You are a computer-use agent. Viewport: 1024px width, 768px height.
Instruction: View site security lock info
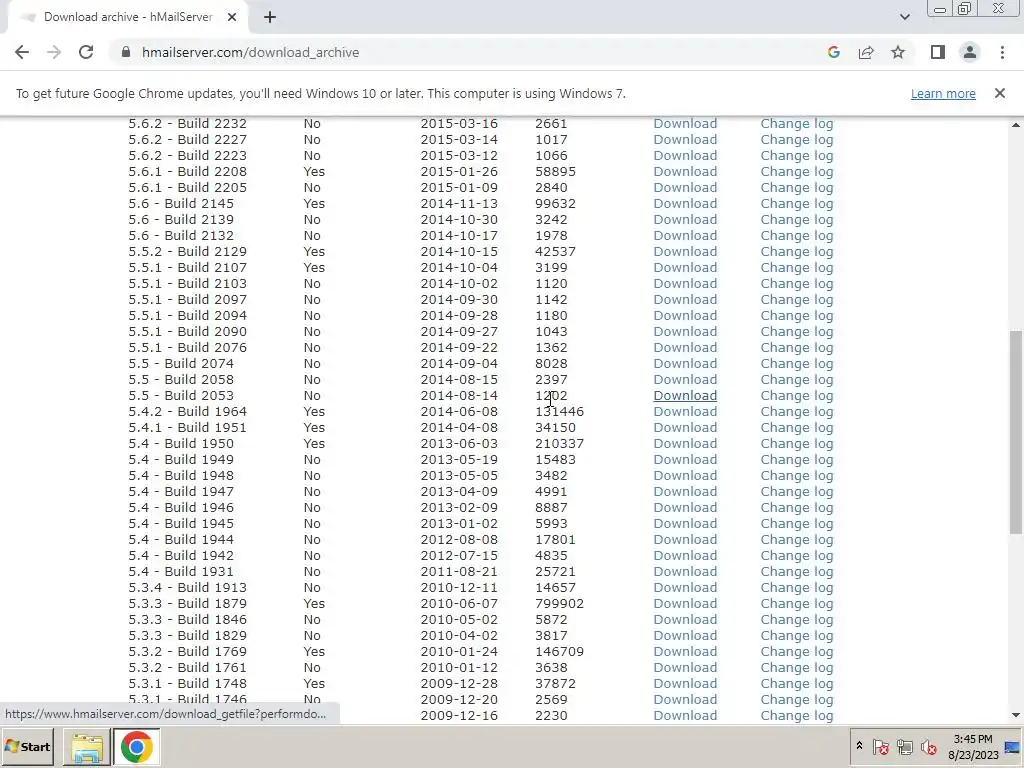127,52
